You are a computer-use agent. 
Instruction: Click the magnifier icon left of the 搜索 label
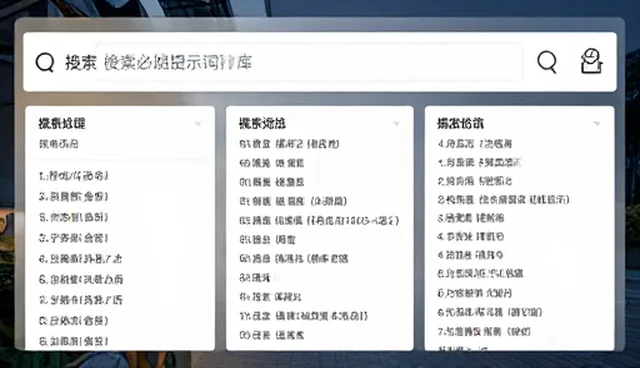[x=45, y=62]
